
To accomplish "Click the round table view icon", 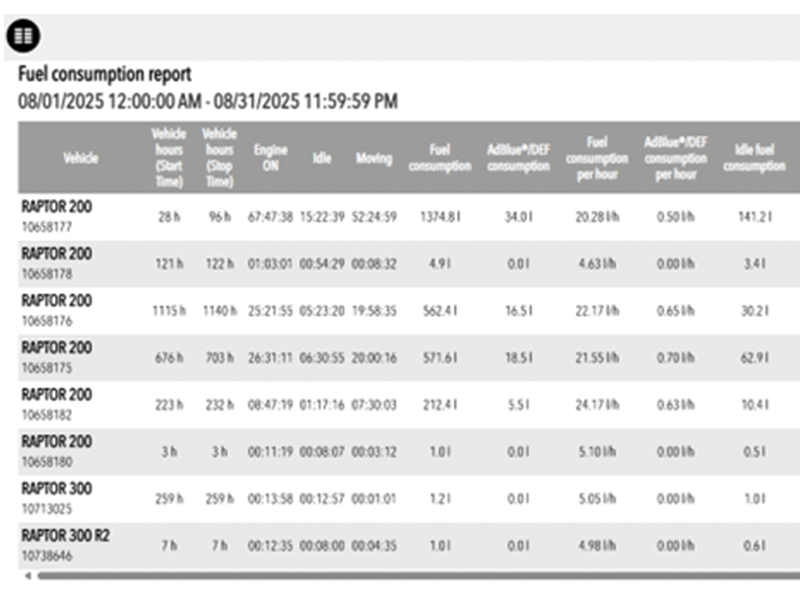I will [x=24, y=36].
